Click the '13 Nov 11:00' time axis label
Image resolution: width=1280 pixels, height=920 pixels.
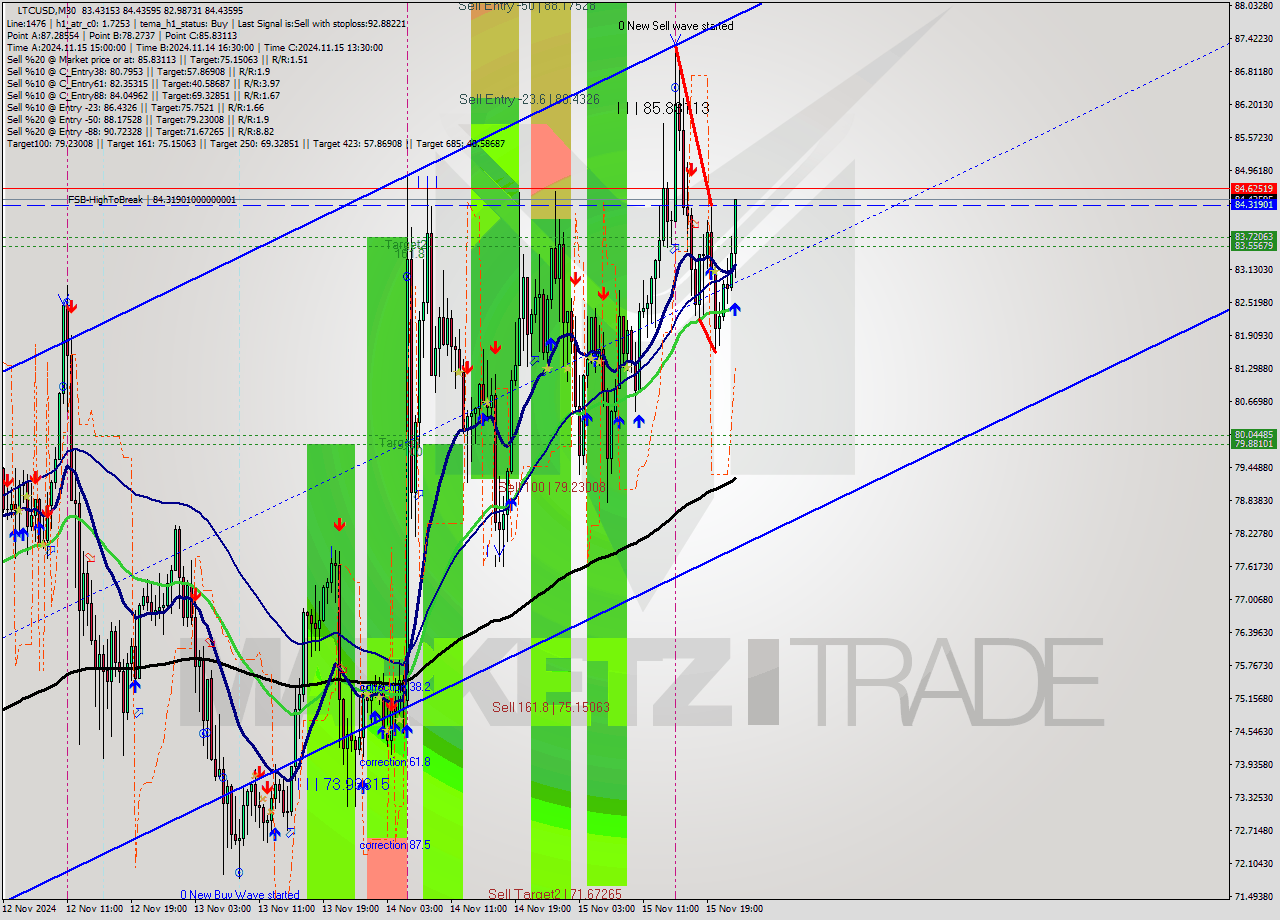287,909
